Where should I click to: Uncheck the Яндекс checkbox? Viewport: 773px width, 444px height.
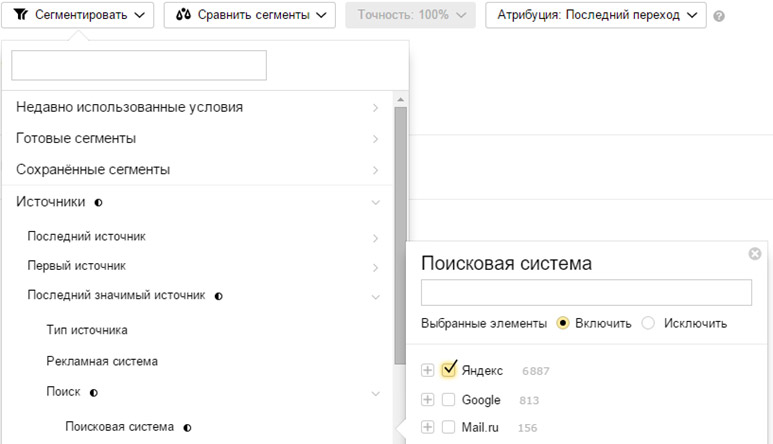(449, 370)
